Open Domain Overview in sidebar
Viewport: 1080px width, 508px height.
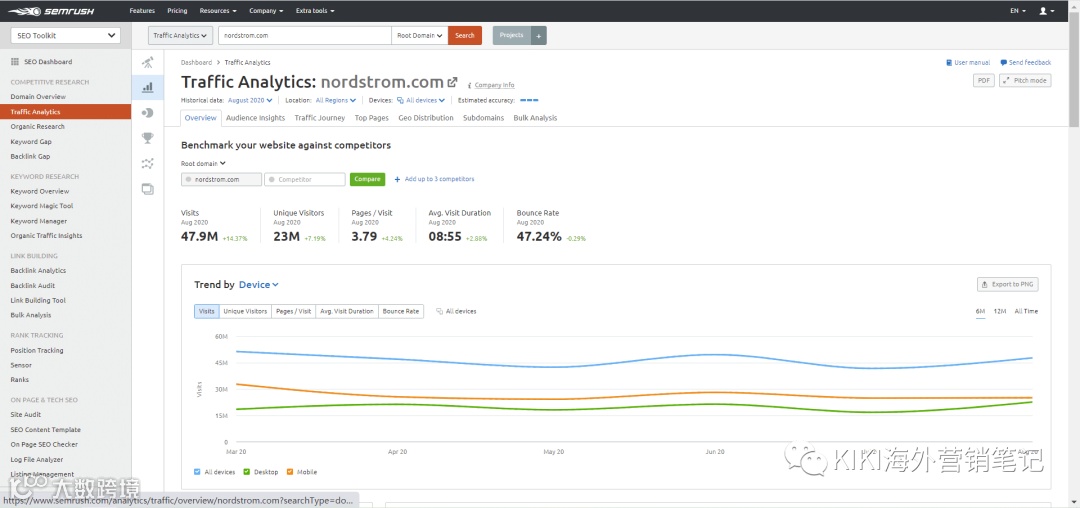[x=38, y=97]
